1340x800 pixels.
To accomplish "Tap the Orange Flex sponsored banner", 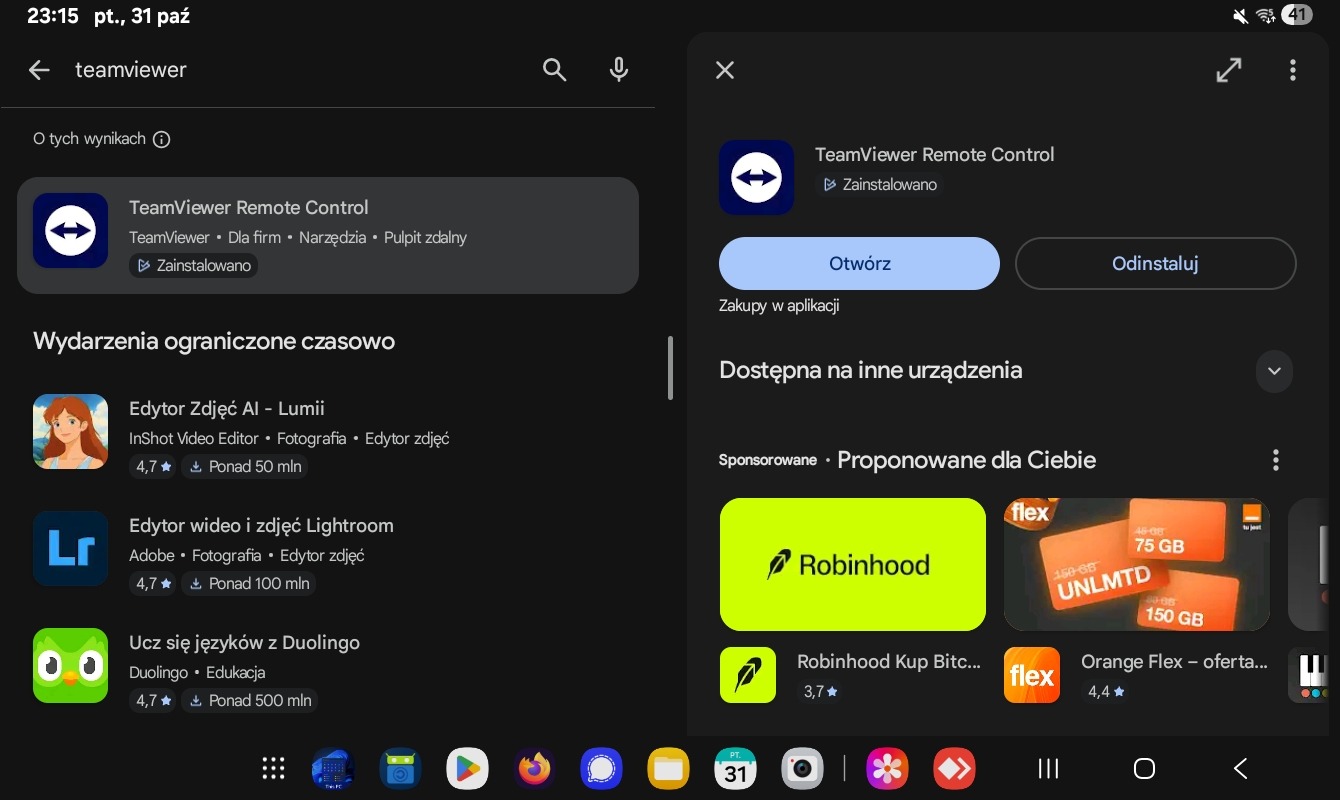I will [1136, 565].
